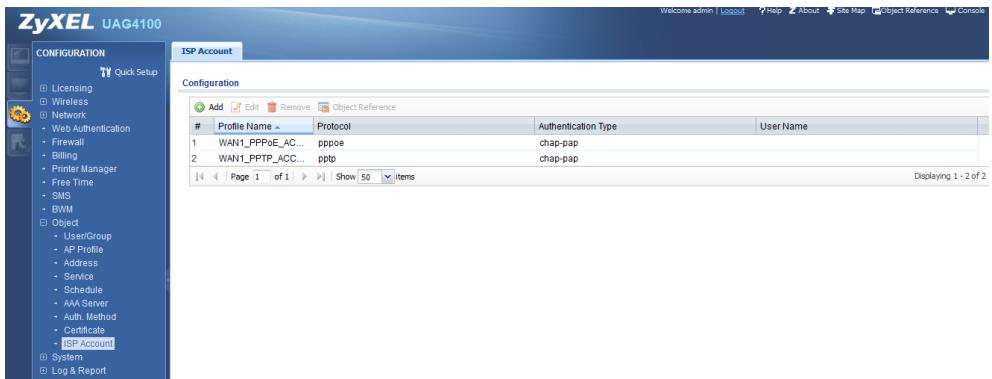This screenshot has height=379, width=992.
Task: Open AAA Server under Object
Action: pyautogui.click(x=85, y=303)
